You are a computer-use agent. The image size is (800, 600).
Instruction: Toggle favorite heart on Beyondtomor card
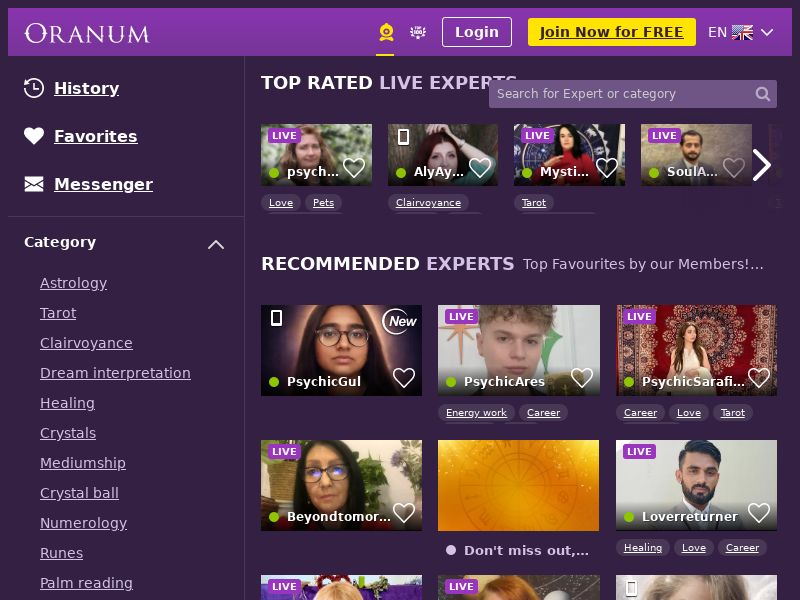tap(404, 513)
